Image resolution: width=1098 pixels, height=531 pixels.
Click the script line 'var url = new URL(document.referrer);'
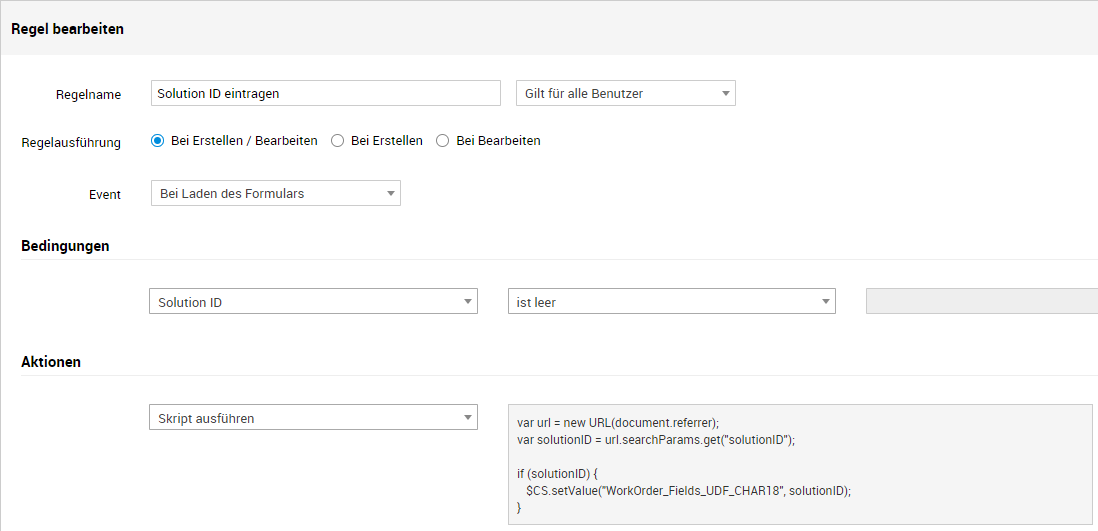click(618, 422)
